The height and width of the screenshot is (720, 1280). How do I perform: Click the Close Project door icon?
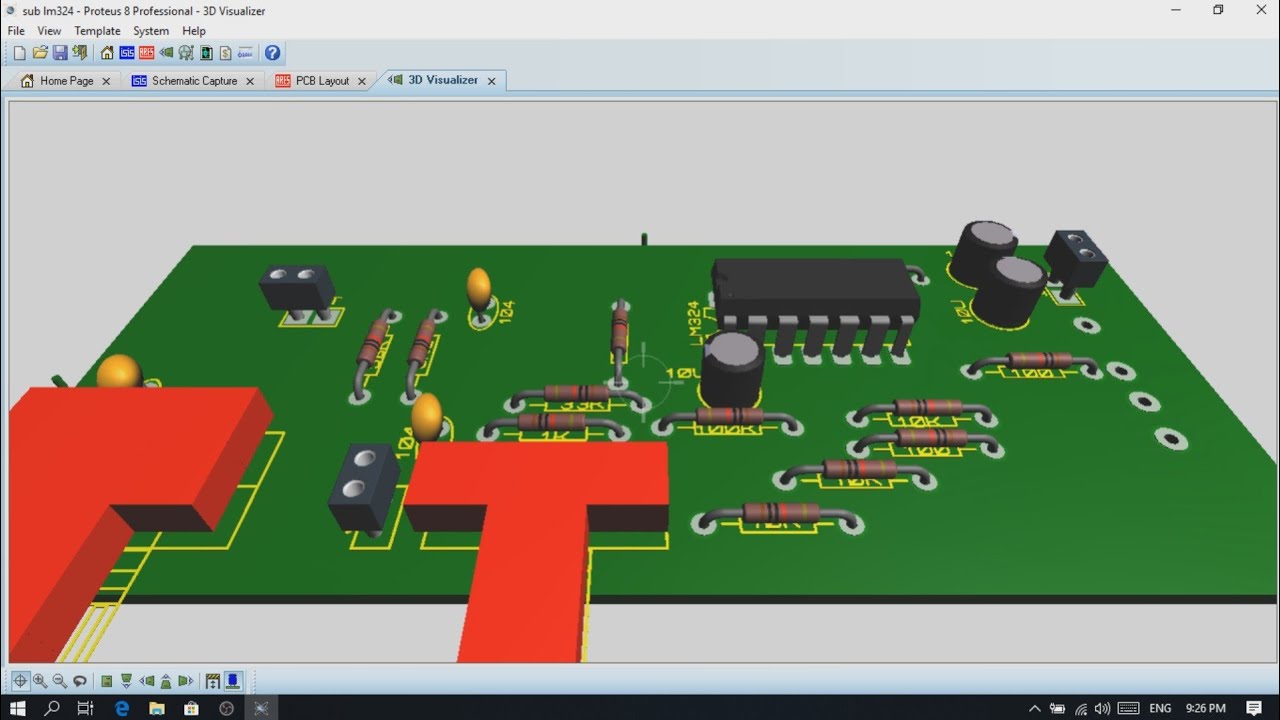pyautogui.click(x=80, y=53)
